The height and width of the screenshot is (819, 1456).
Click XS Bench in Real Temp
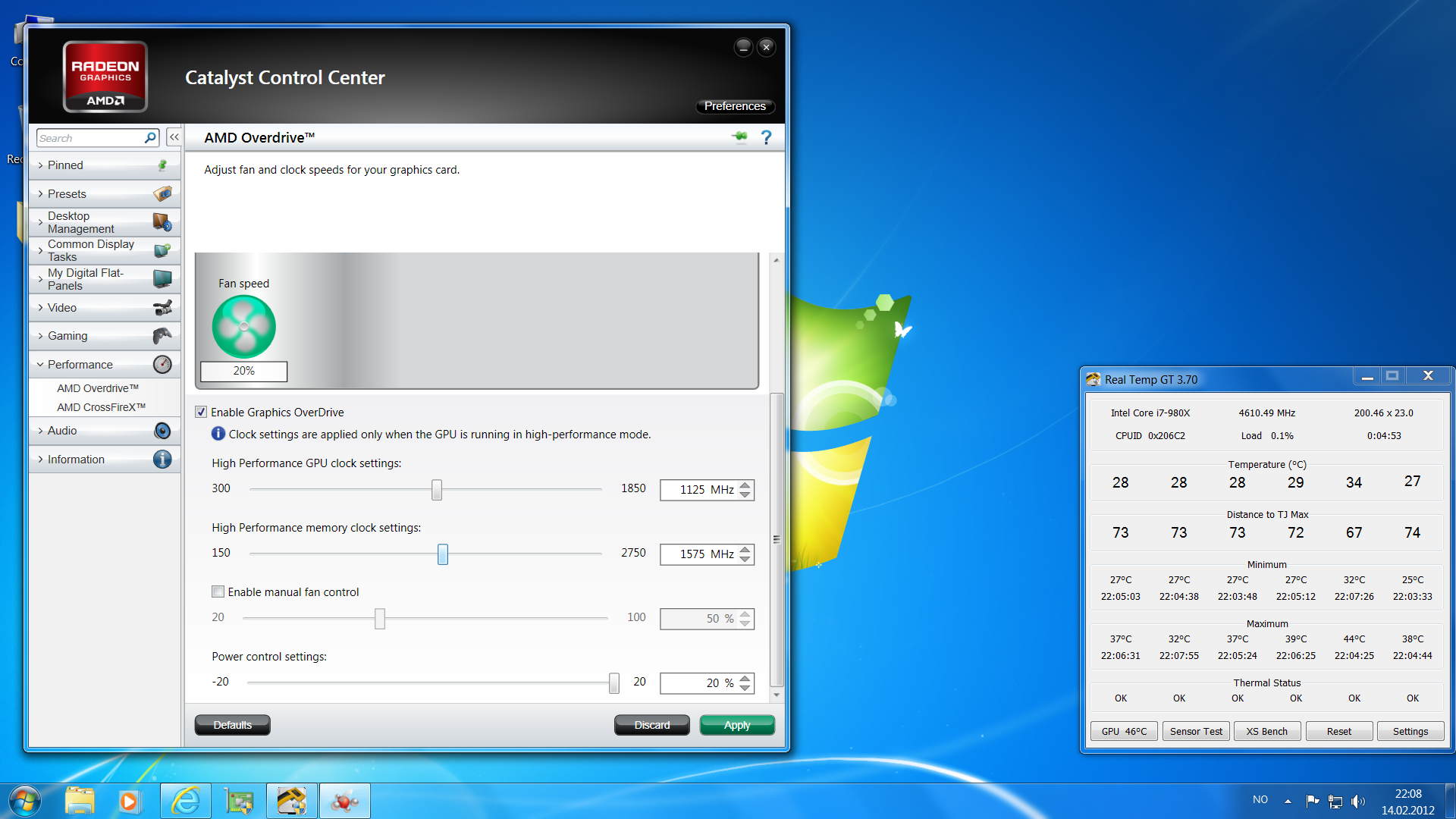coord(1267,731)
